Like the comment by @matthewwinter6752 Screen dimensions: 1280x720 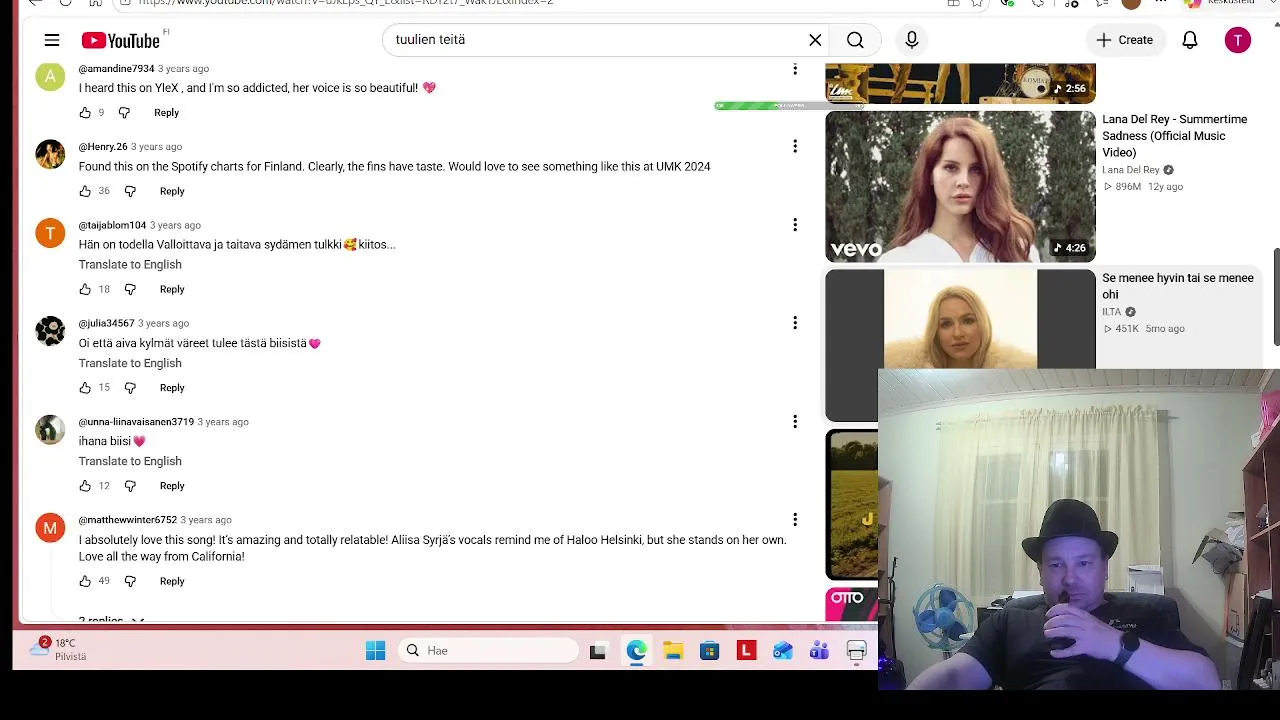(85, 581)
